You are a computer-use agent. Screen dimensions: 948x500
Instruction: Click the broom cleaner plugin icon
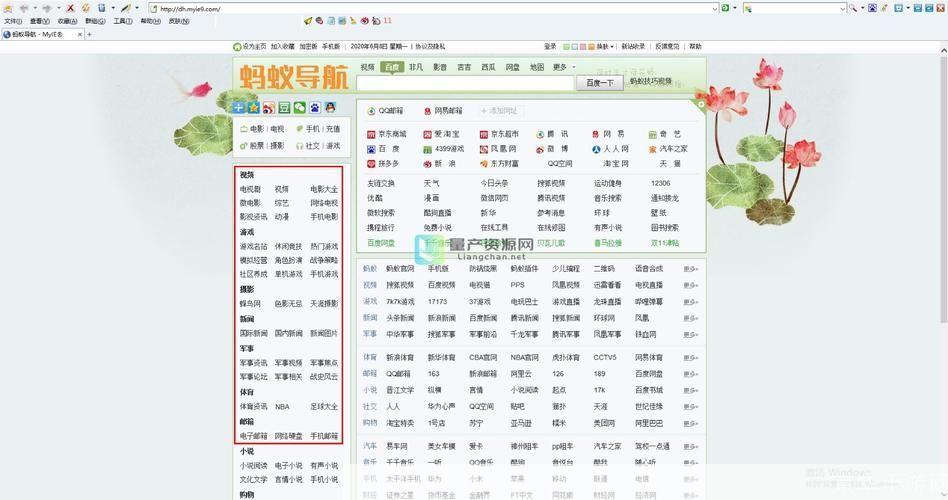click(x=353, y=21)
